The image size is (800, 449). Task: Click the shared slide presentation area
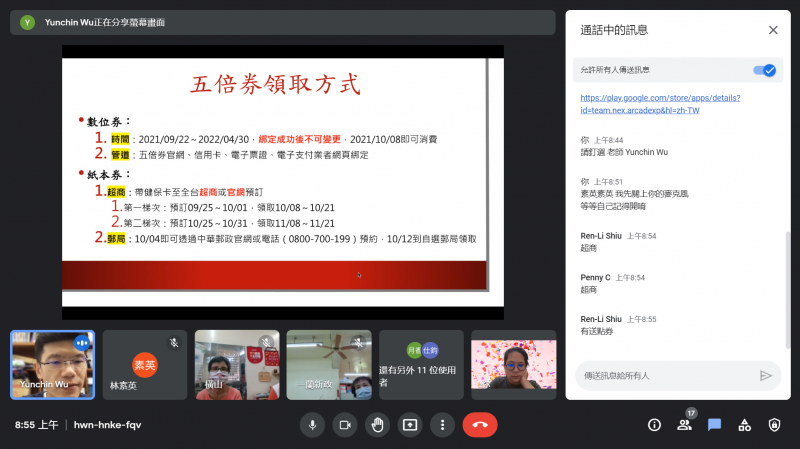283,182
